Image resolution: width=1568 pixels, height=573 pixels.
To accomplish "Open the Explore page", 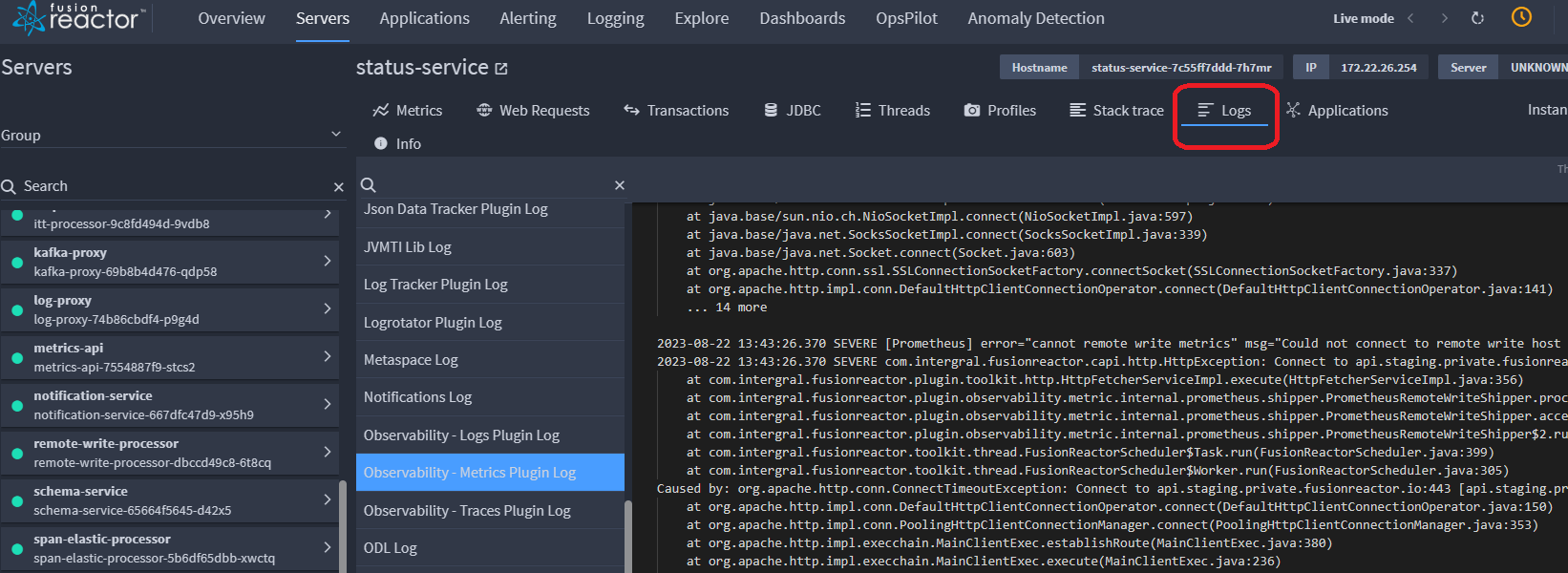I will [x=702, y=18].
